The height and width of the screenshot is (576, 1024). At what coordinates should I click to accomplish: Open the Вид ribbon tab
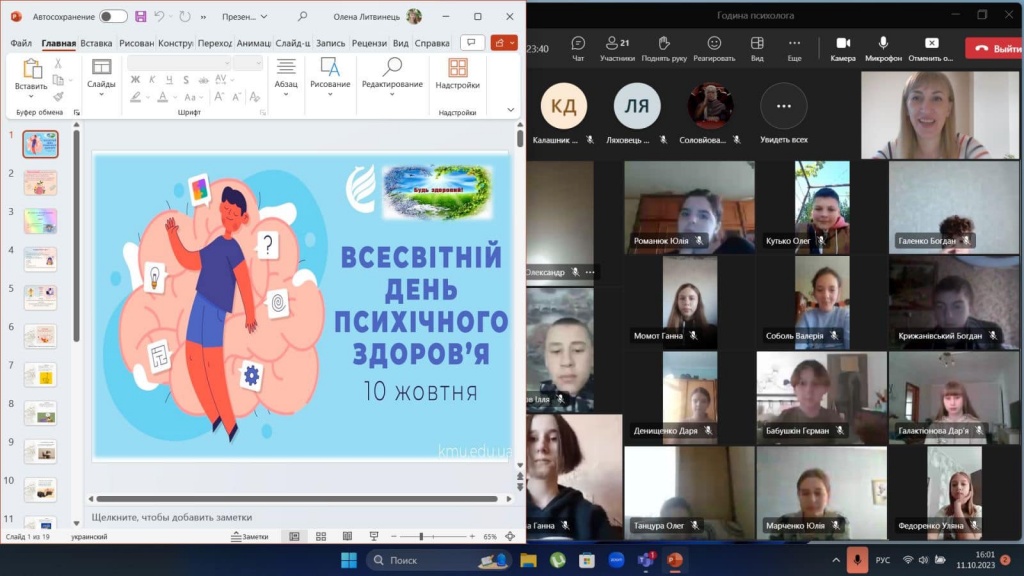click(400, 43)
